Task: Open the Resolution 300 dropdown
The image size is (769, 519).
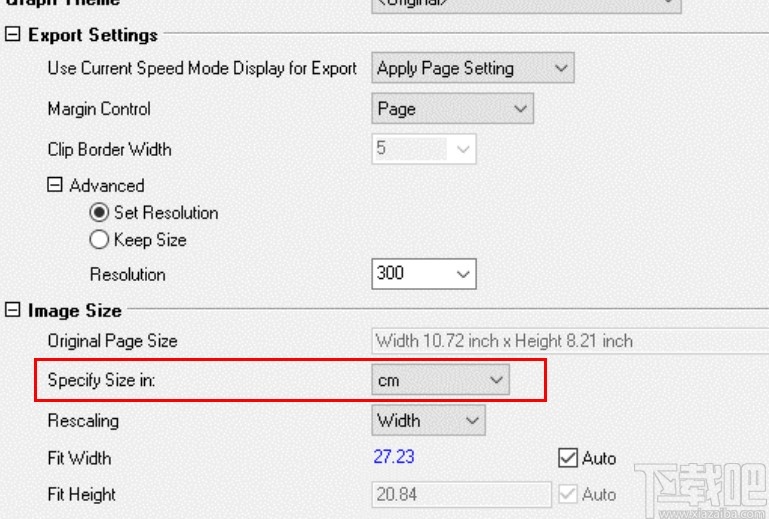Action: point(462,273)
